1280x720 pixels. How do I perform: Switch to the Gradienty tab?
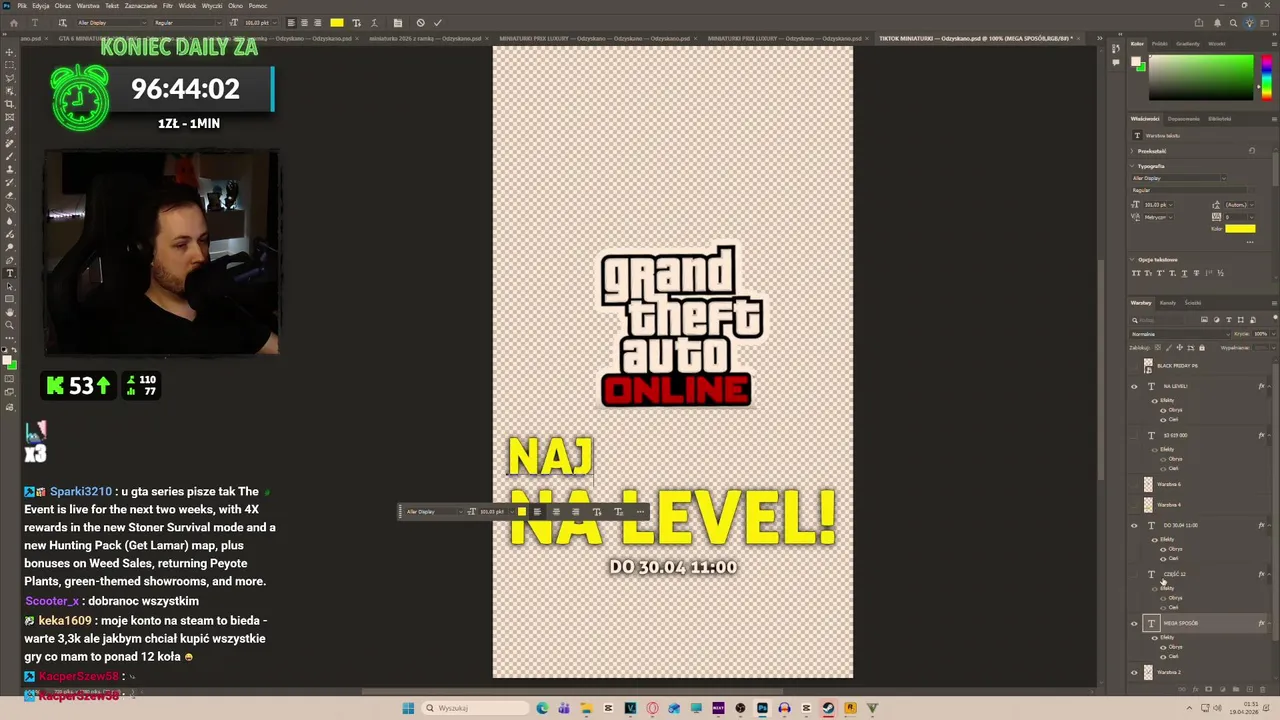[x=1188, y=44]
